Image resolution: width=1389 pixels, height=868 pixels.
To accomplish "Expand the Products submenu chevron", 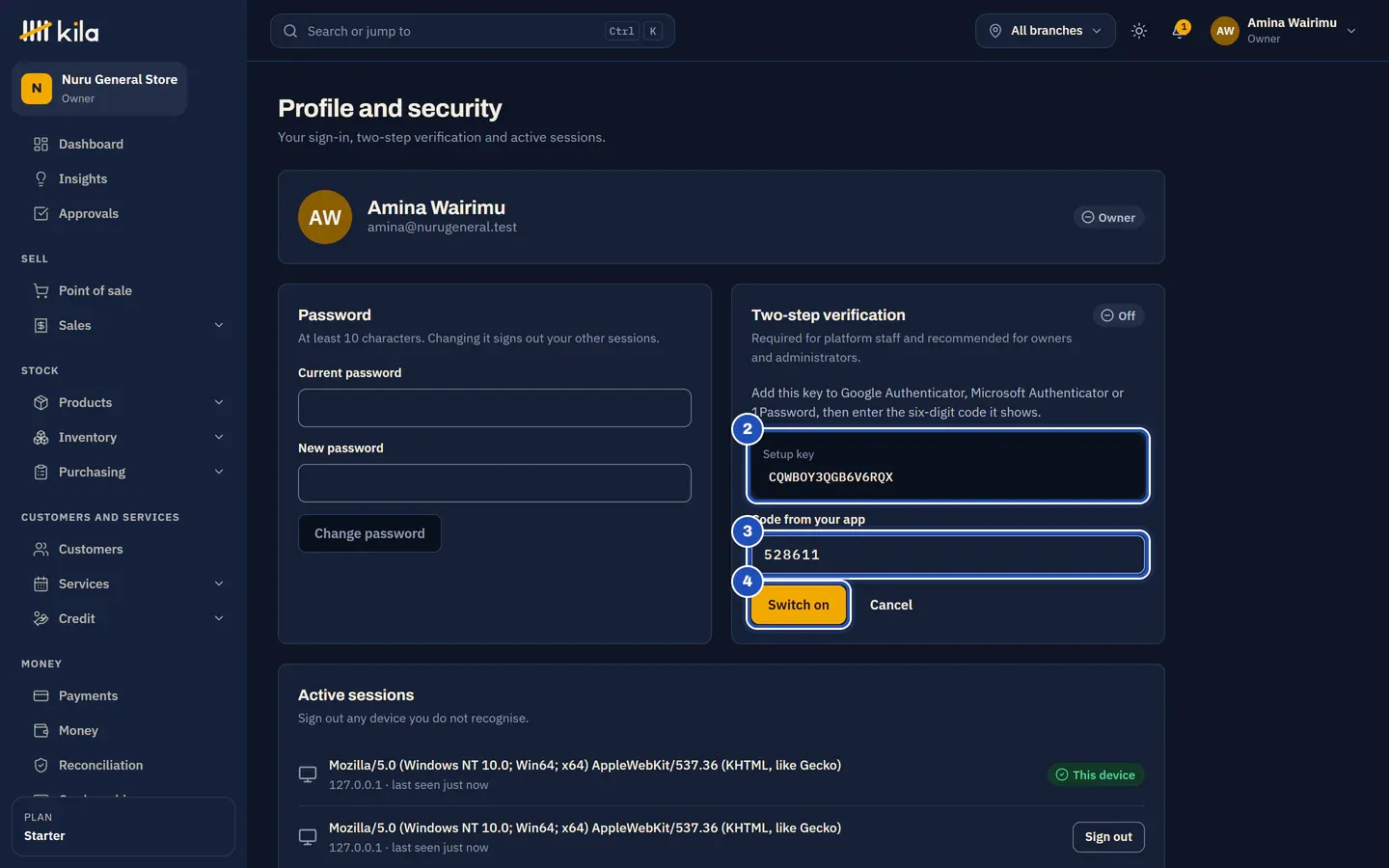I will 219,403.
